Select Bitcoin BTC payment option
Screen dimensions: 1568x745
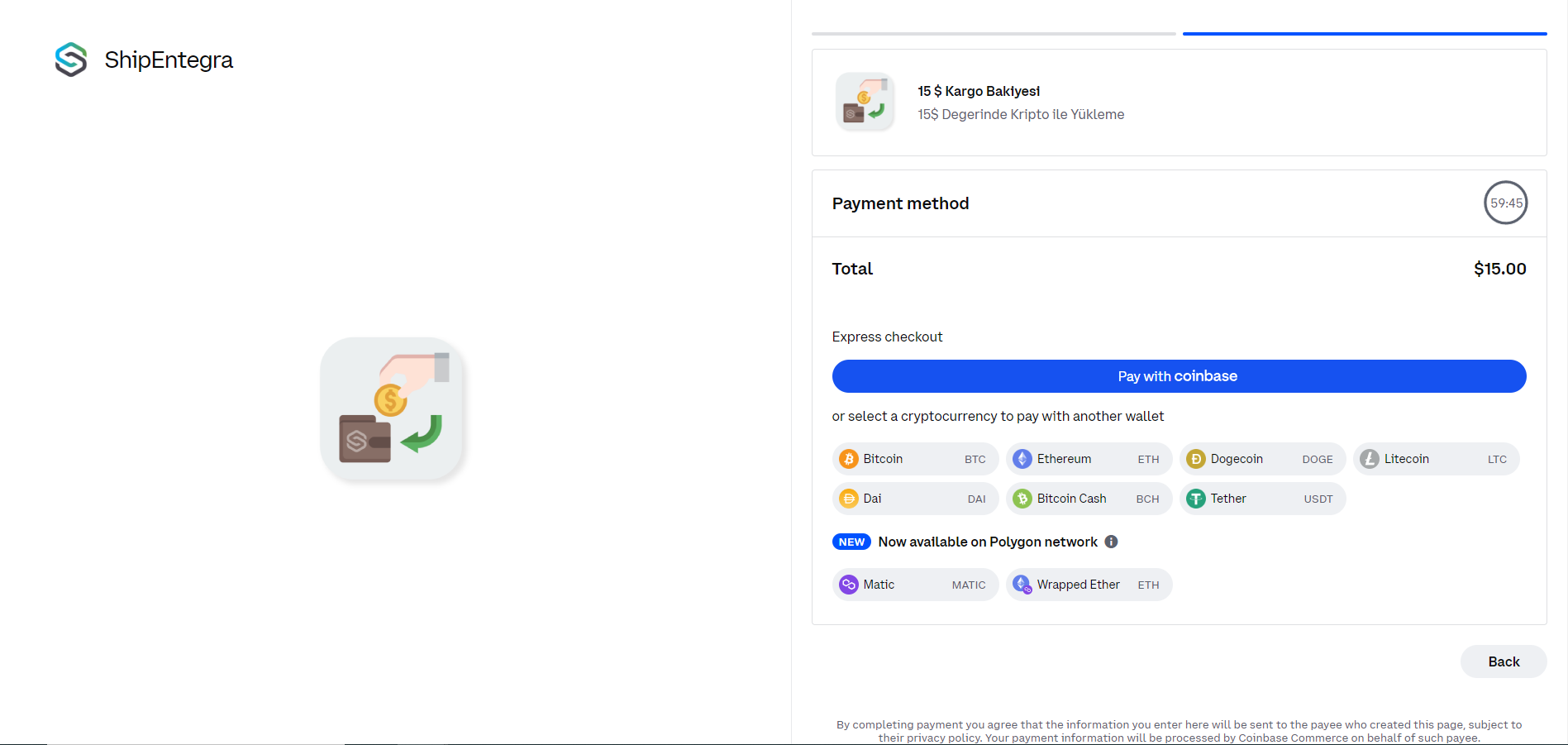tap(915, 459)
